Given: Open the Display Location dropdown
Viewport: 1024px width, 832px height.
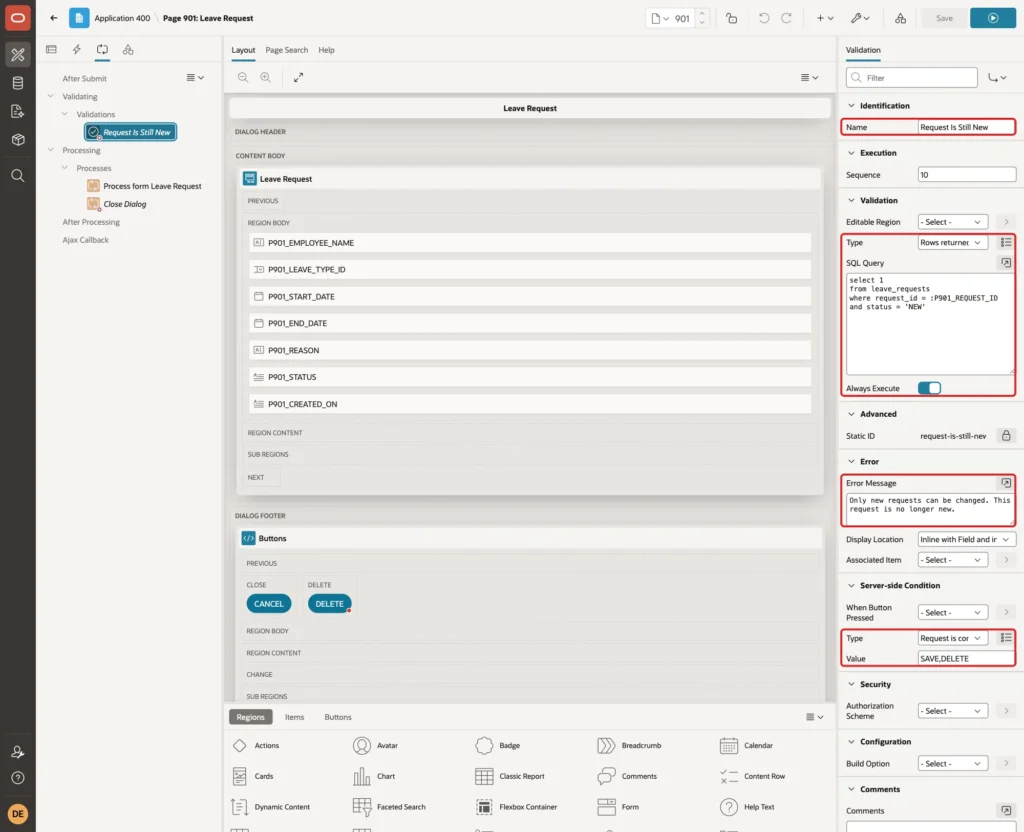Looking at the screenshot, I should point(967,539).
